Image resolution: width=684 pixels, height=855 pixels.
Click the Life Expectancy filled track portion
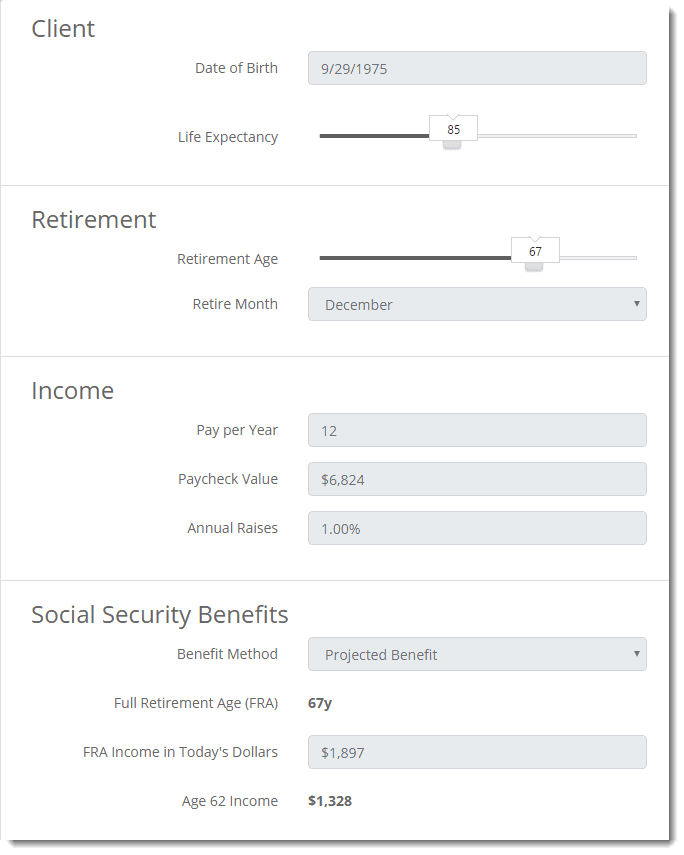tap(374, 136)
